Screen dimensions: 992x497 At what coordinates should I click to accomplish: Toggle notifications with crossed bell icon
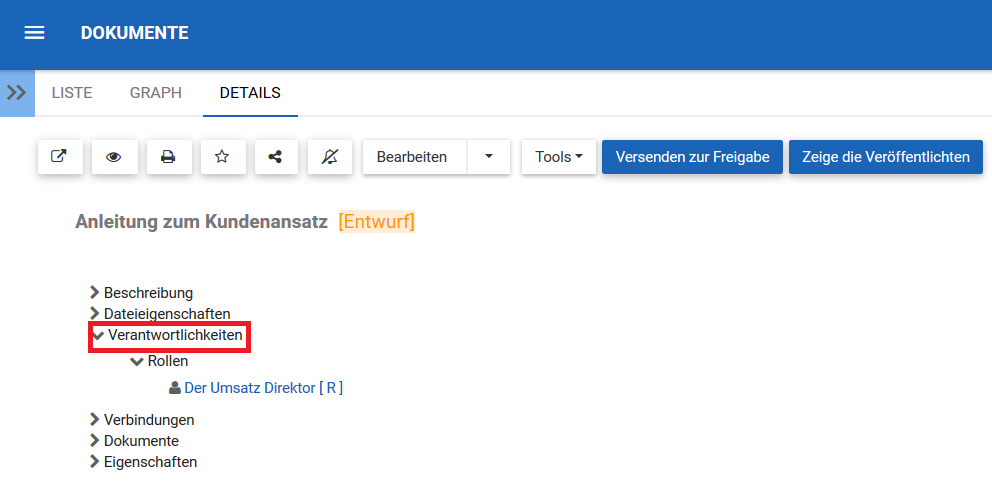[x=330, y=157]
